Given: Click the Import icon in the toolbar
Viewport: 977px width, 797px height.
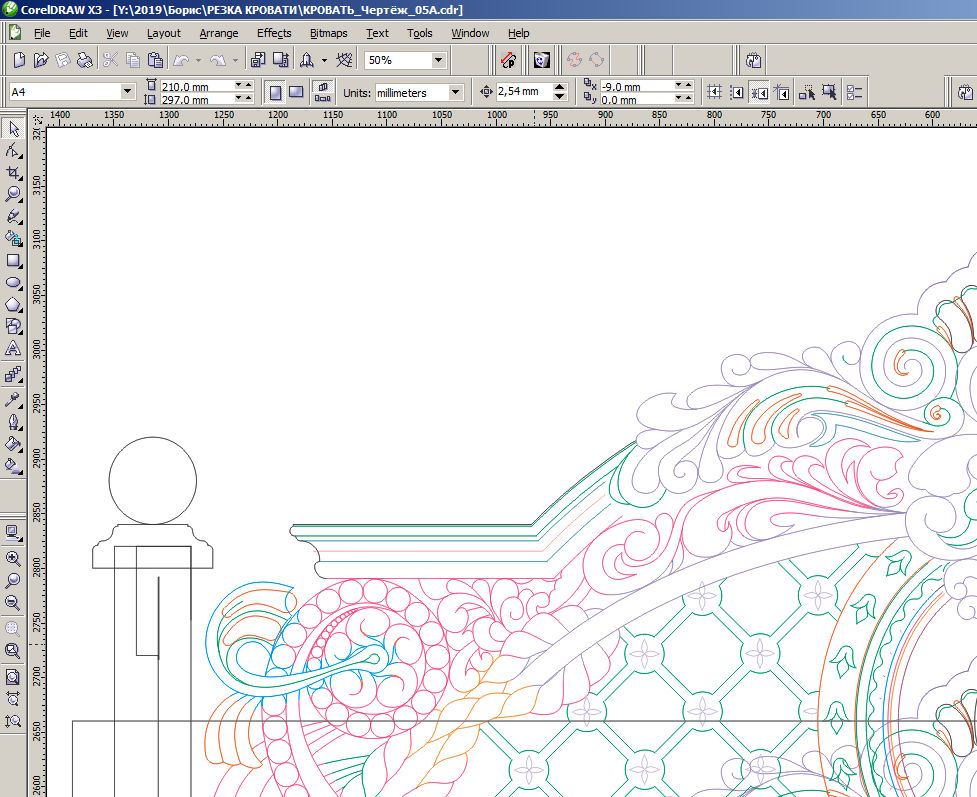Looking at the screenshot, I should [x=258, y=60].
